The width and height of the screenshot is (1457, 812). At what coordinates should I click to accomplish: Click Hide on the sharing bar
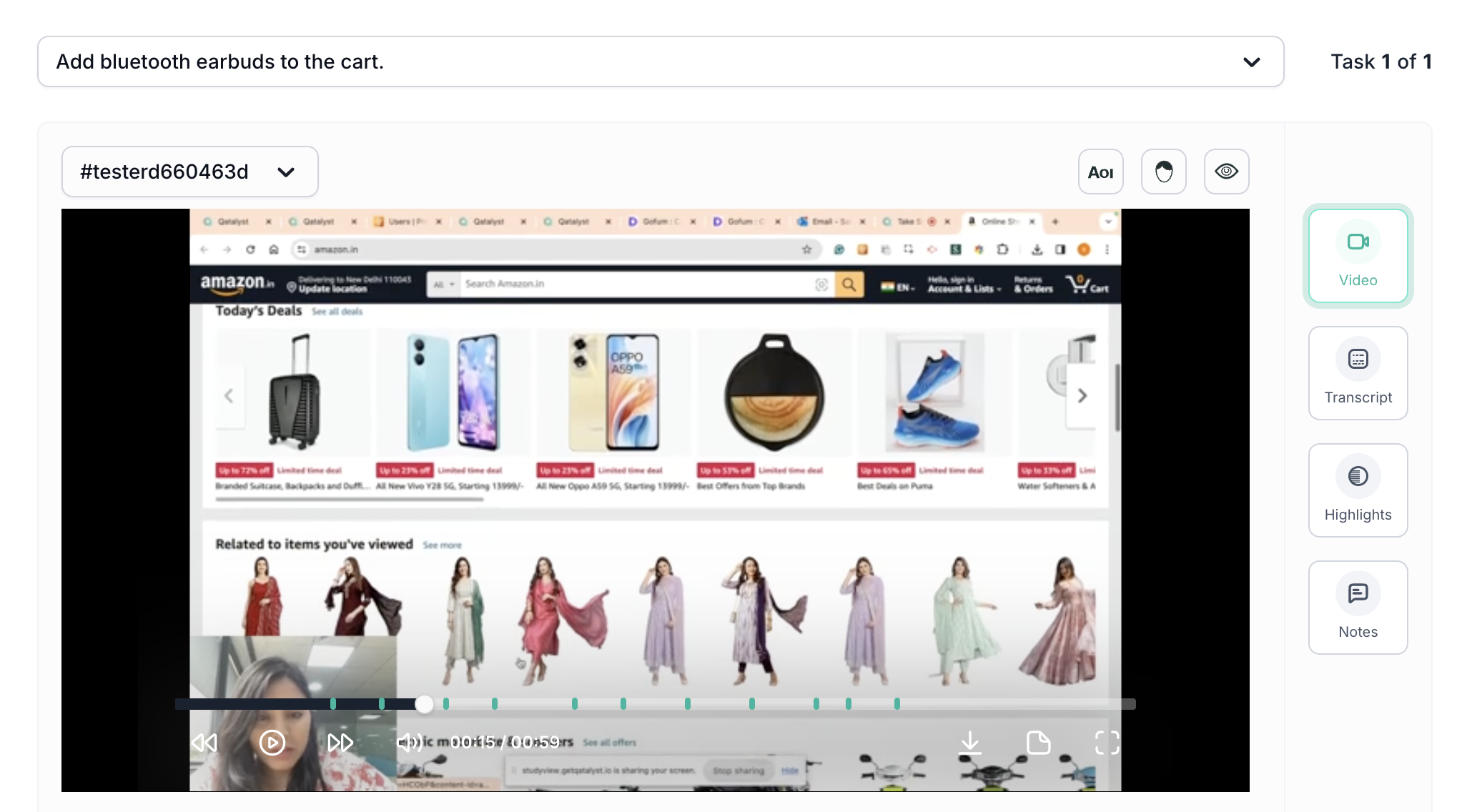789,771
